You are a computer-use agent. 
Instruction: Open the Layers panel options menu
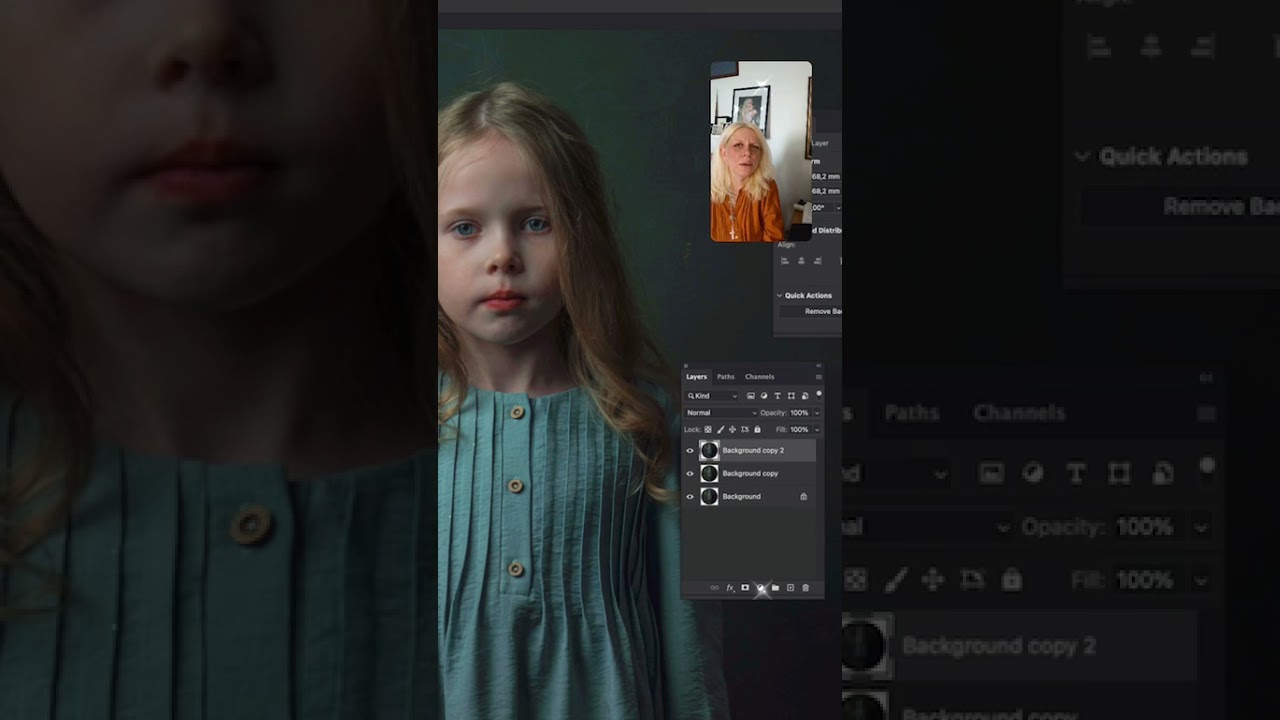[x=819, y=377]
